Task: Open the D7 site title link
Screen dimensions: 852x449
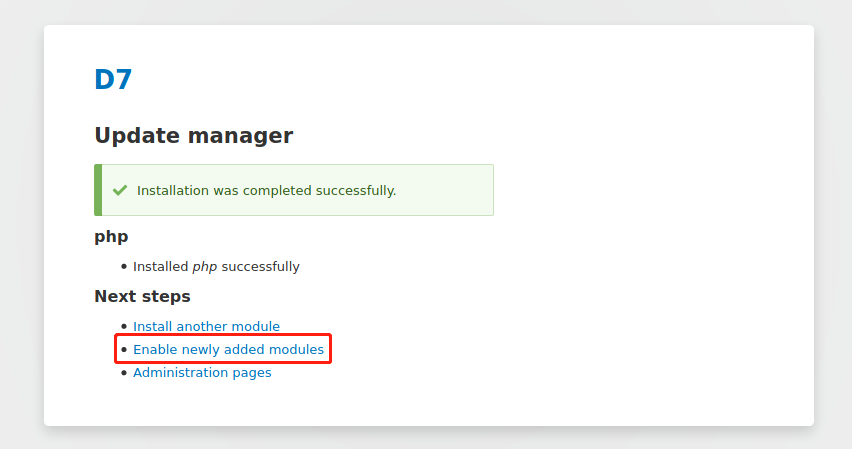Action: (x=113, y=80)
